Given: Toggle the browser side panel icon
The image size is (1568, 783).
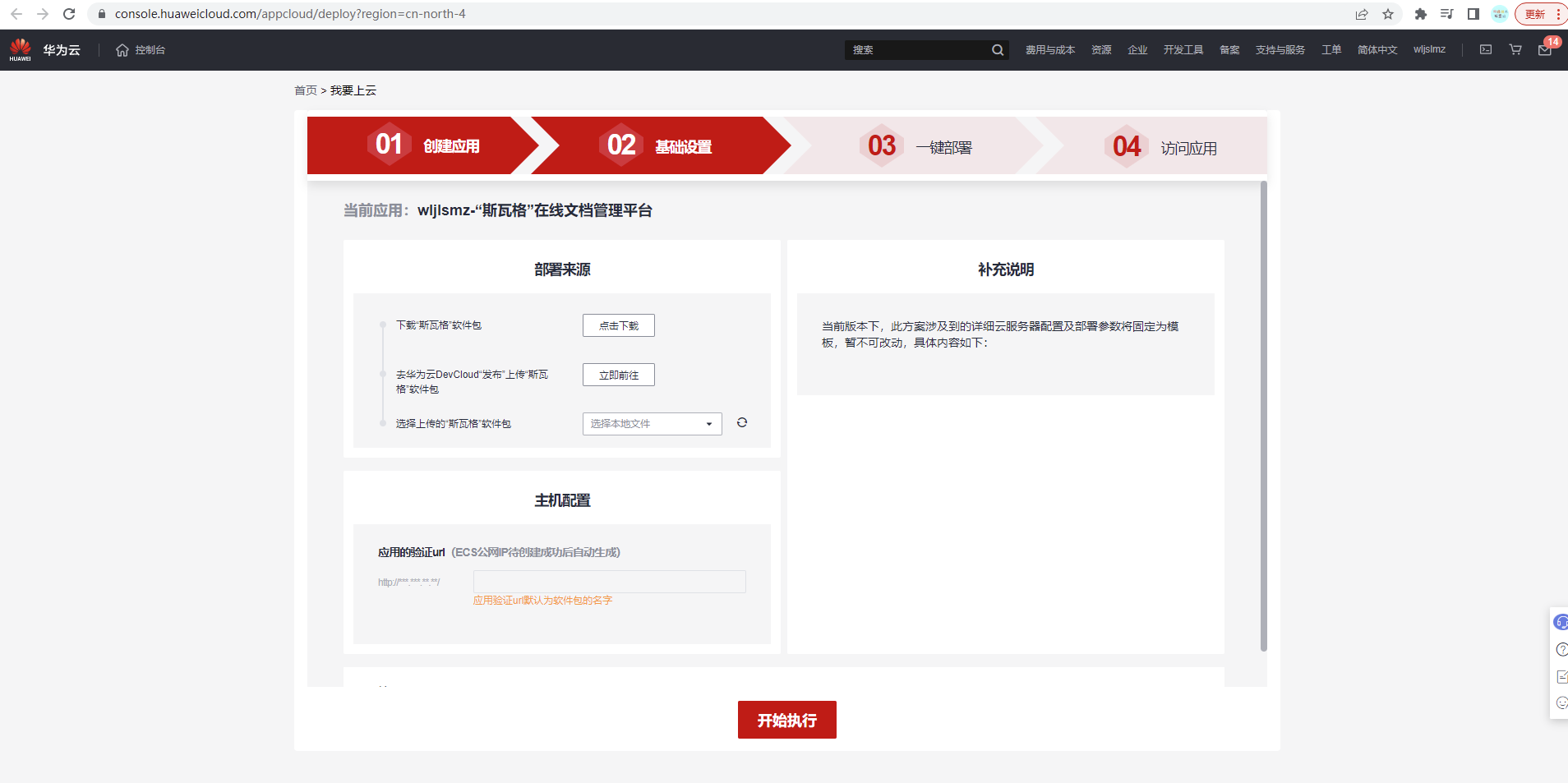Looking at the screenshot, I should [x=1473, y=14].
